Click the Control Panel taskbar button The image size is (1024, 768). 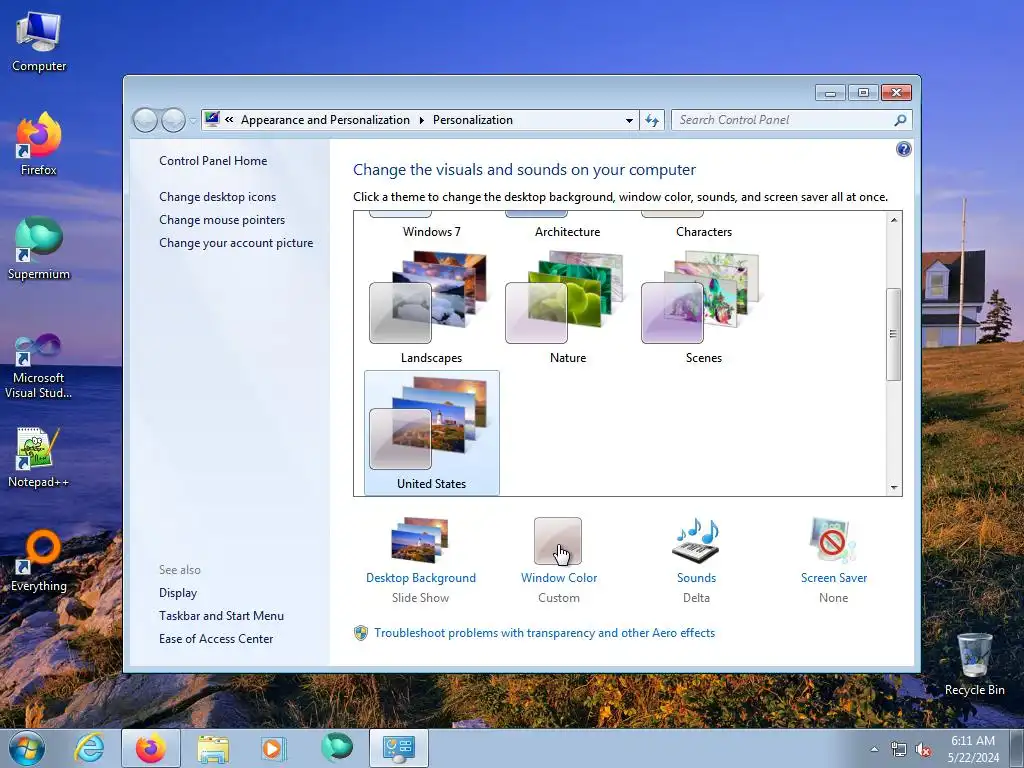click(x=399, y=748)
